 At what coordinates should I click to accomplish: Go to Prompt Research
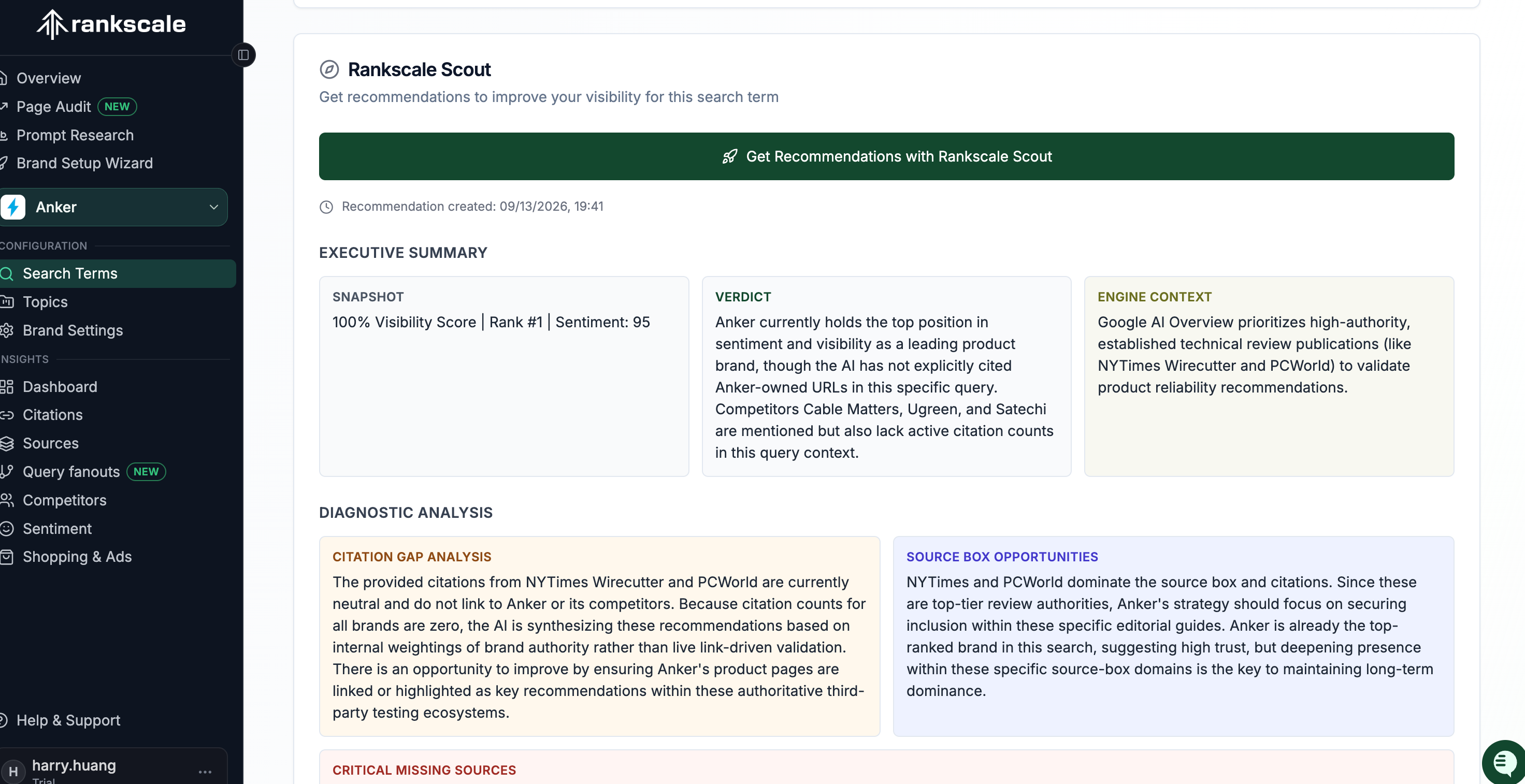(x=75, y=135)
